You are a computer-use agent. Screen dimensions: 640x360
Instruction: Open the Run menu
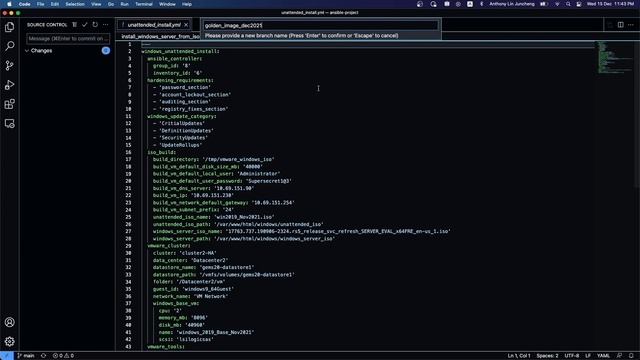[124, 4]
